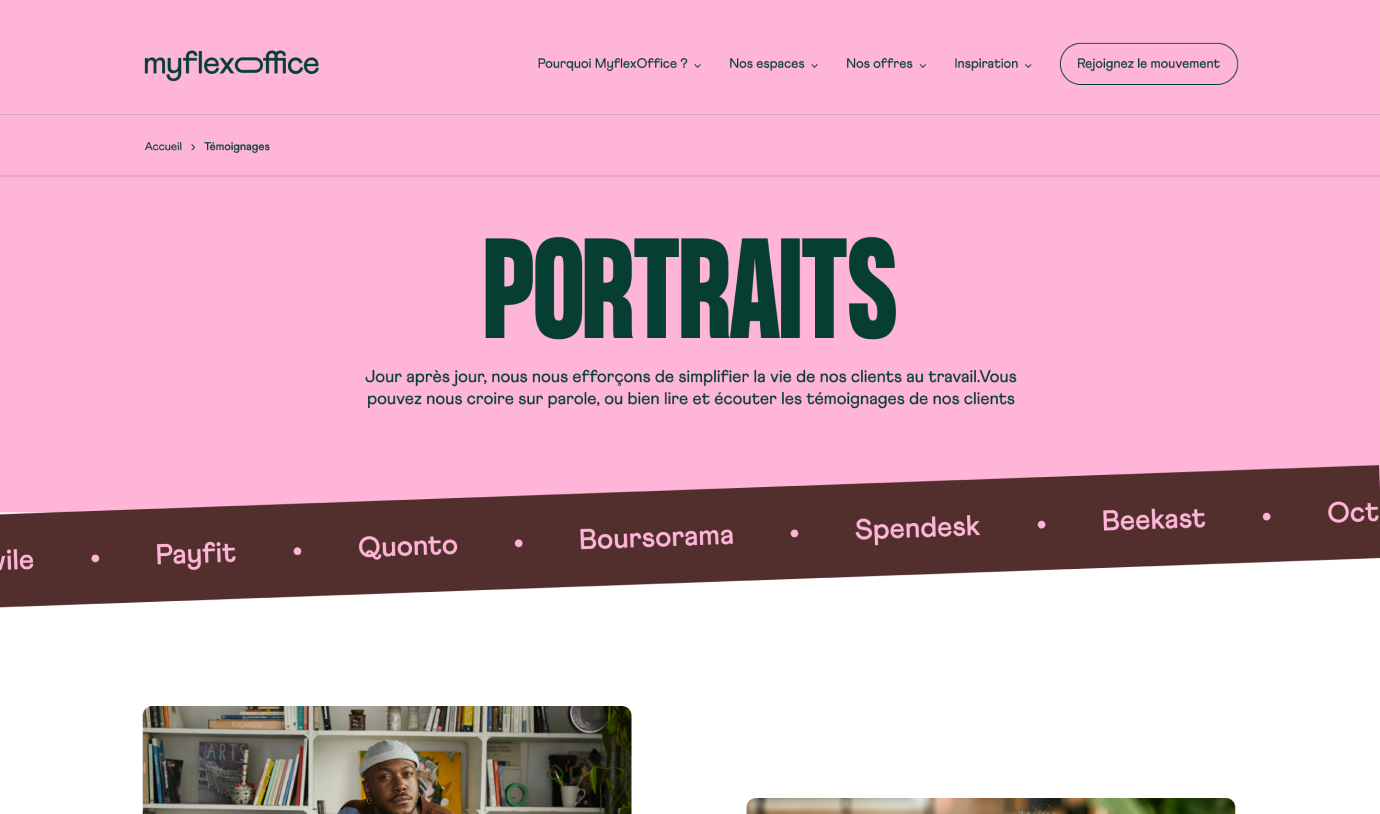Screen dimensions: 1380x814
Task: Select the Nos espaces menu item
Action: tap(766, 64)
